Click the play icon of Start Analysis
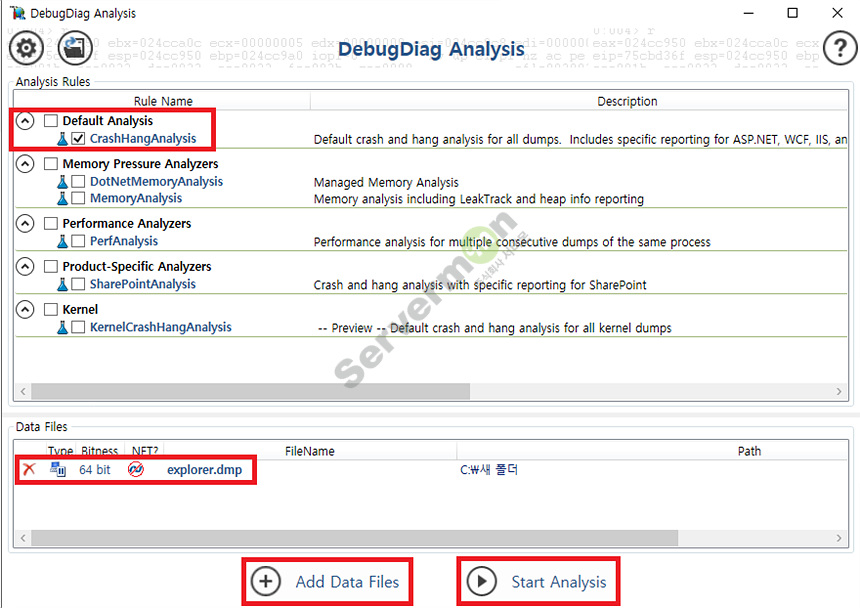This screenshot has height=608, width=860. [482, 581]
